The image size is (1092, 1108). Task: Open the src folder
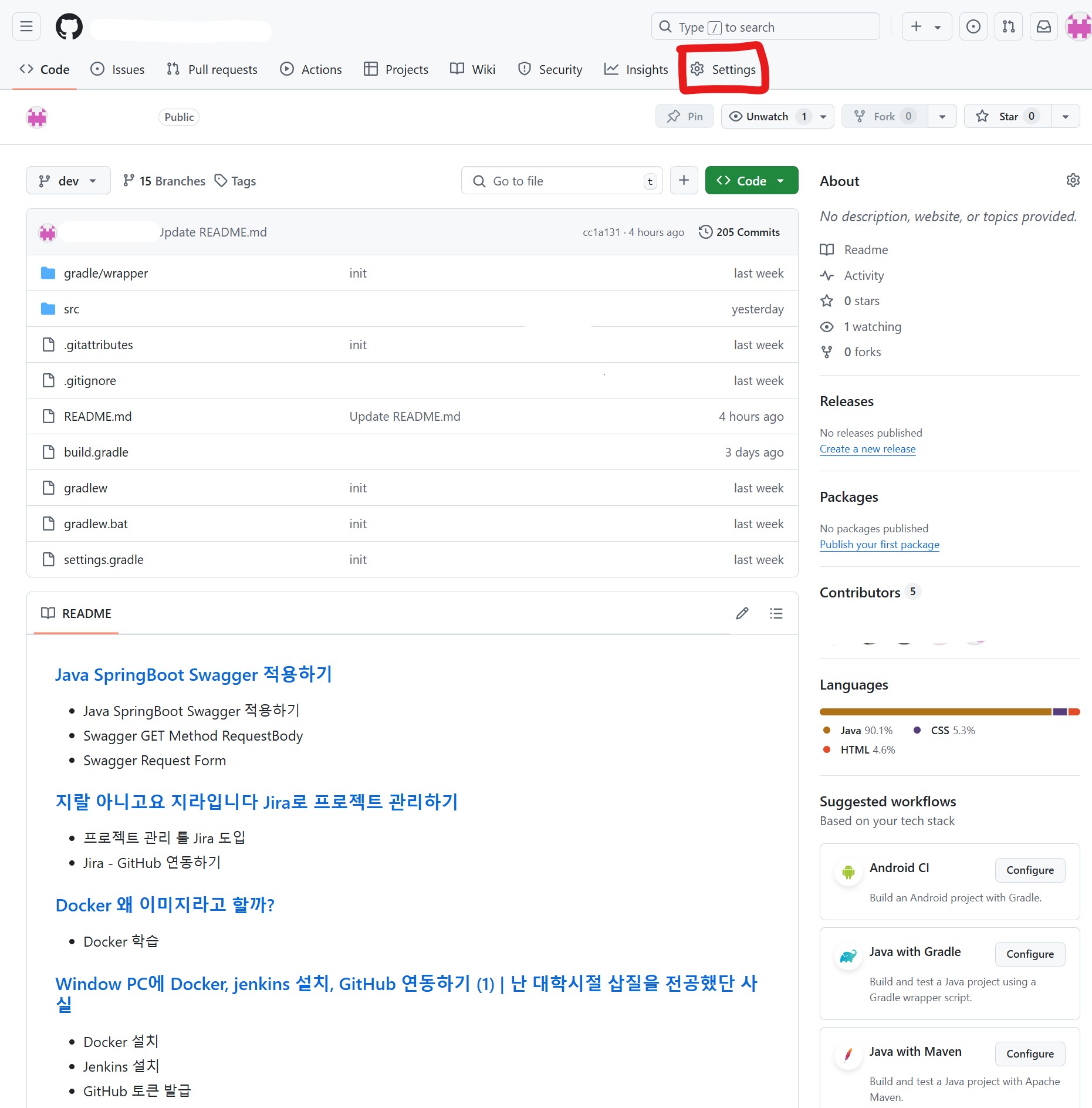(x=72, y=309)
